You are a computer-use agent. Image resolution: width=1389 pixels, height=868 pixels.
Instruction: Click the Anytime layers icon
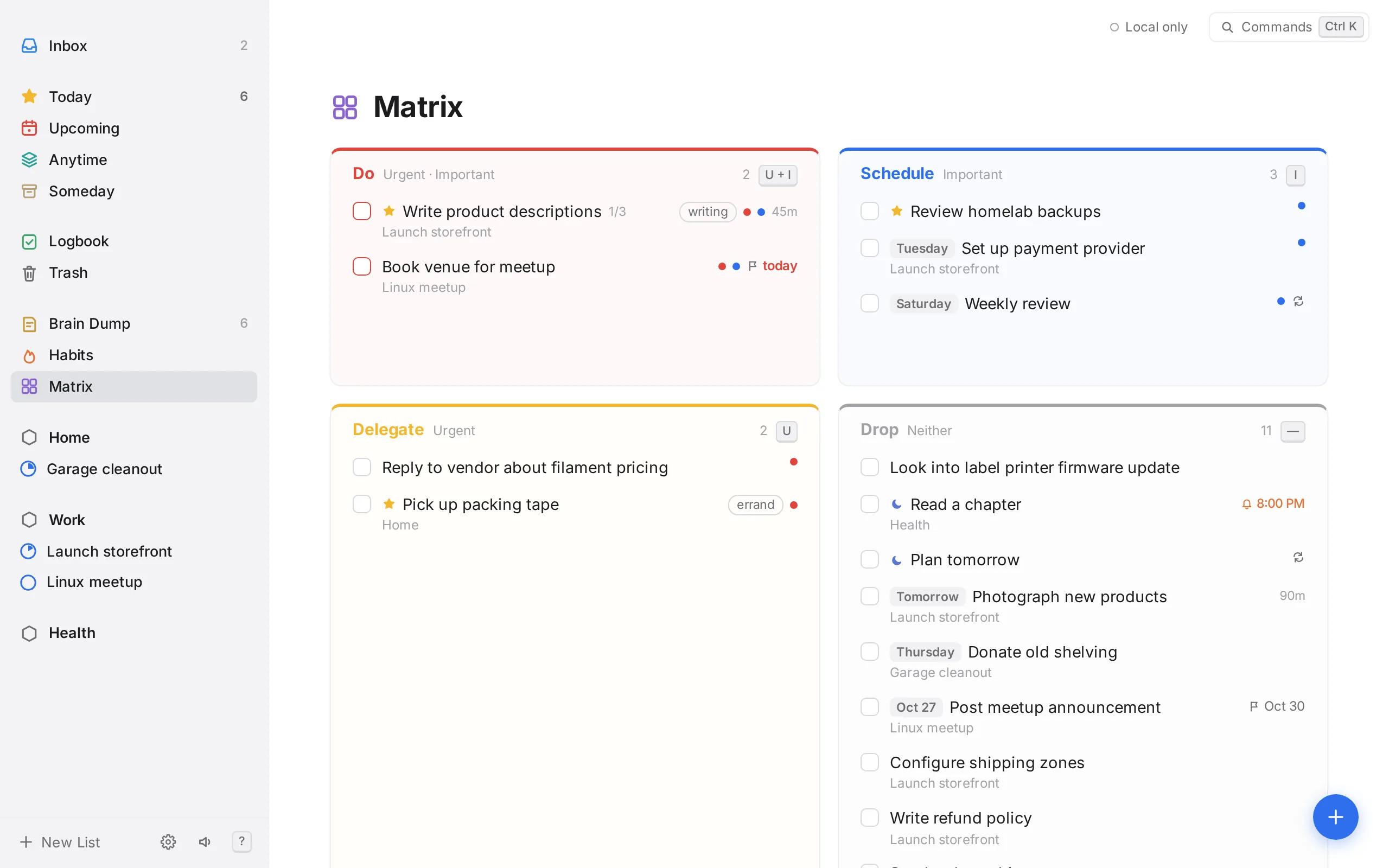coord(29,159)
